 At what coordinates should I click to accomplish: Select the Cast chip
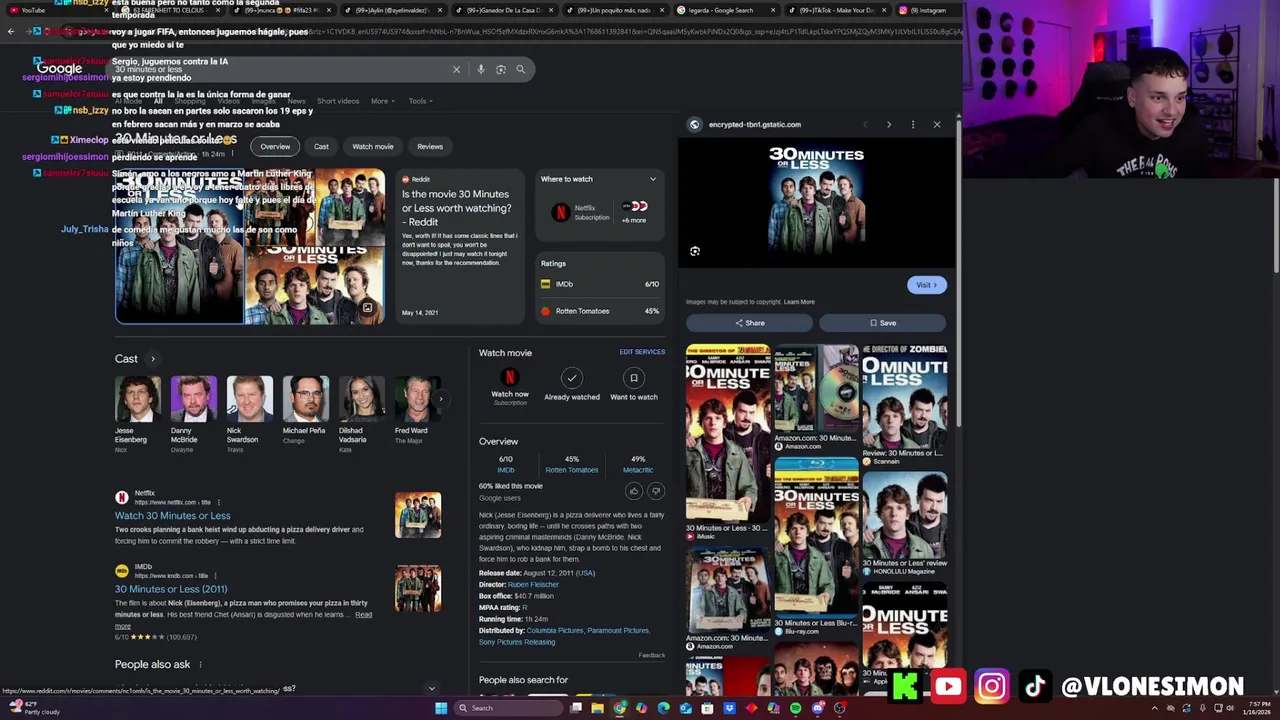321,147
